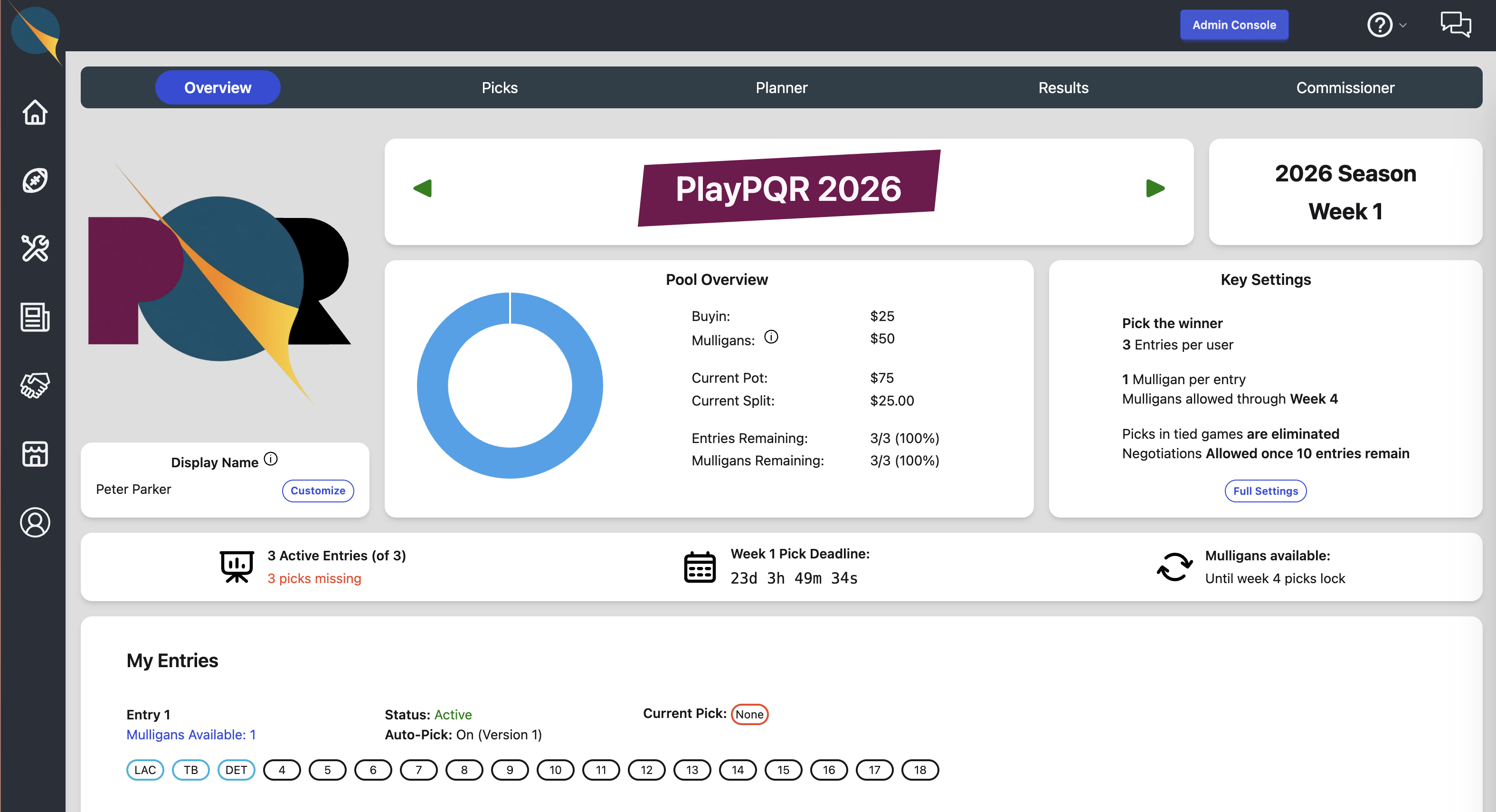This screenshot has height=812, width=1496.
Task: Switch to the Results tab
Action: click(1063, 88)
